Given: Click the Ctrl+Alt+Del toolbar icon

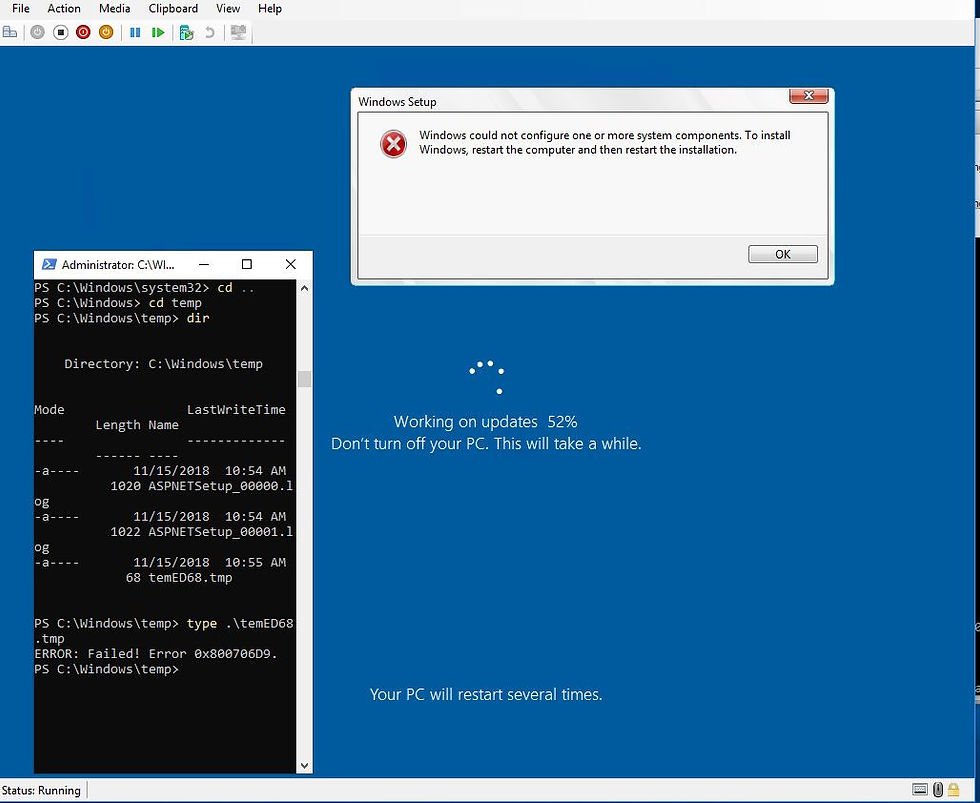Looking at the screenshot, I should [10, 32].
